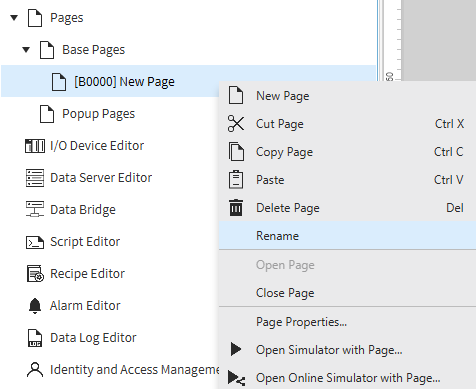Open Alarm Editor
Image resolution: width=476 pixels, height=389 pixels.
[85, 306]
